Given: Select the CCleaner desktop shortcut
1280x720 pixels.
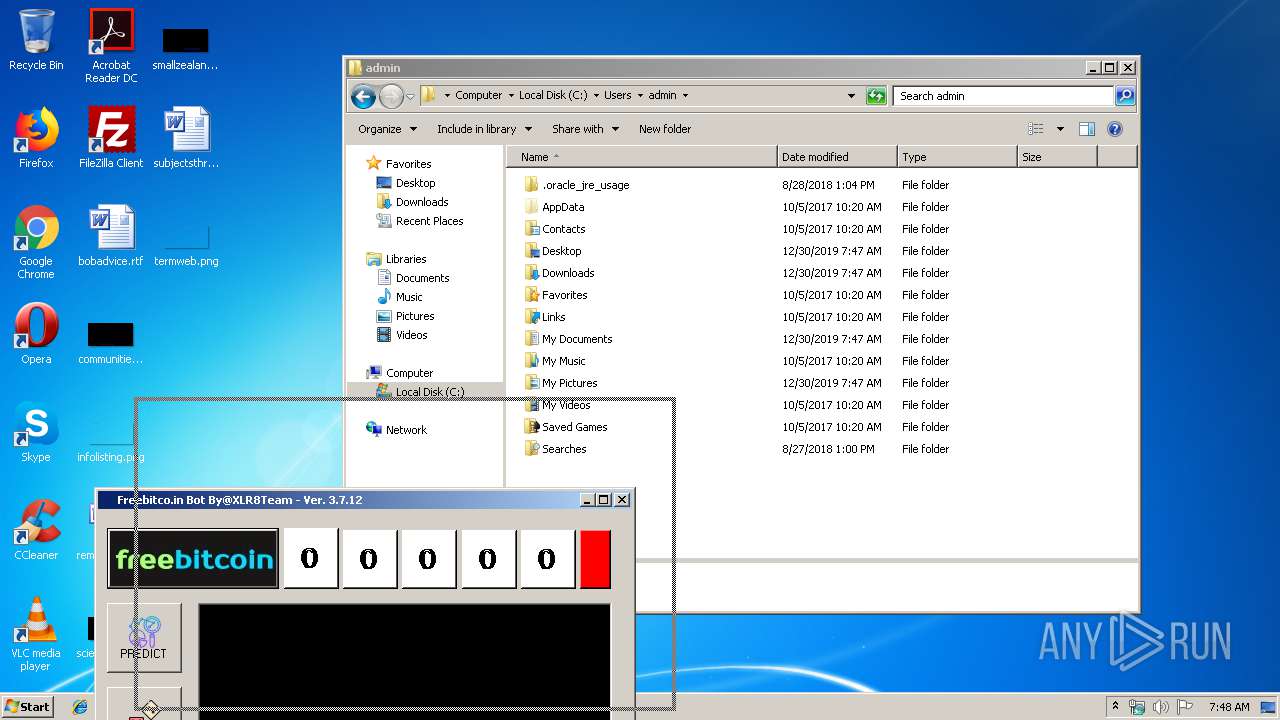Looking at the screenshot, I should (x=36, y=531).
